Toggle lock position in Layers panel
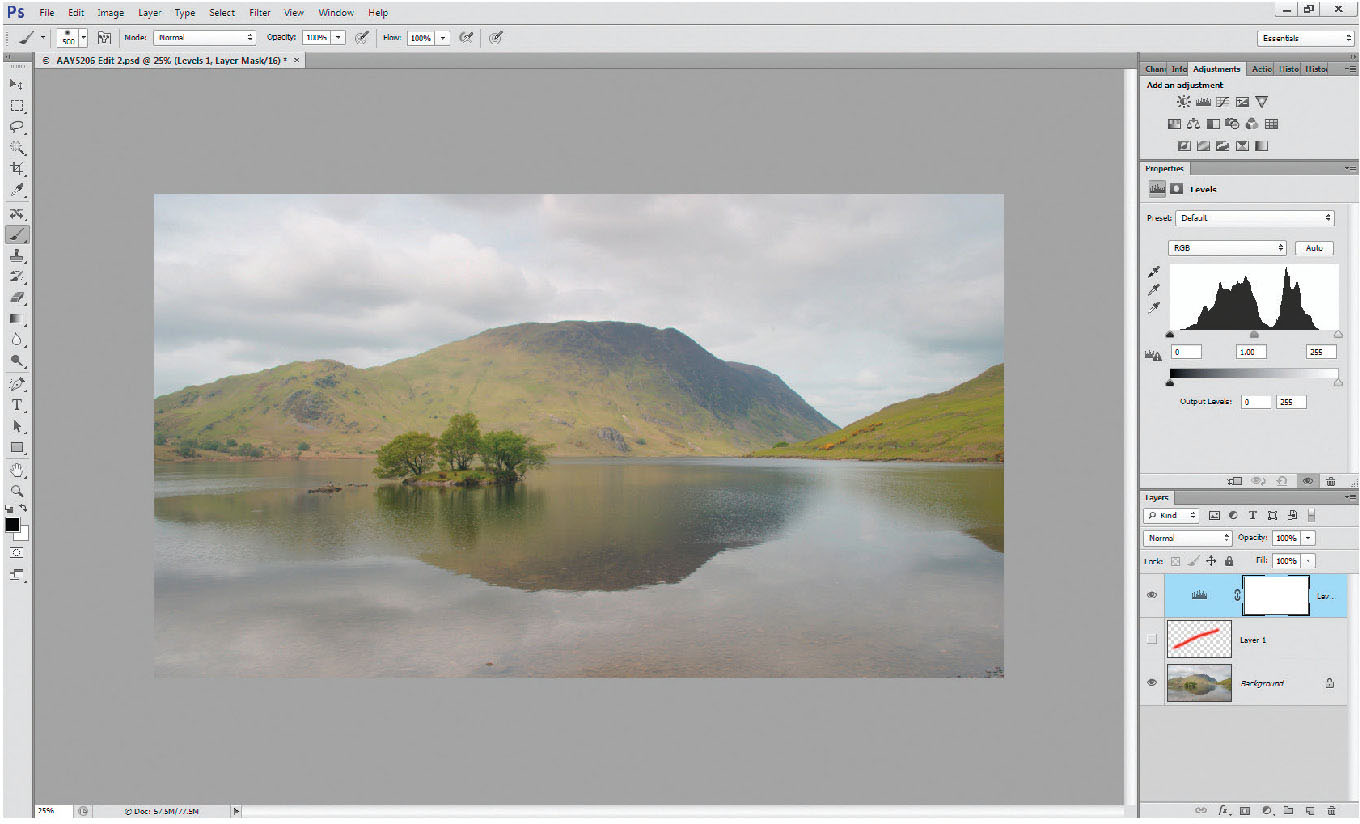Image resolution: width=1360 pixels, height=824 pixels. pyautogui.click(x=1211, y=561)
